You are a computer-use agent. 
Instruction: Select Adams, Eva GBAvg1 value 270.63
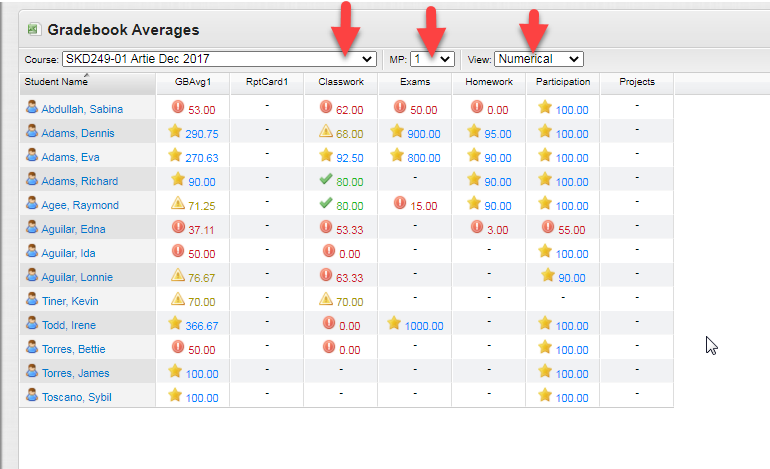coord(202,158)
